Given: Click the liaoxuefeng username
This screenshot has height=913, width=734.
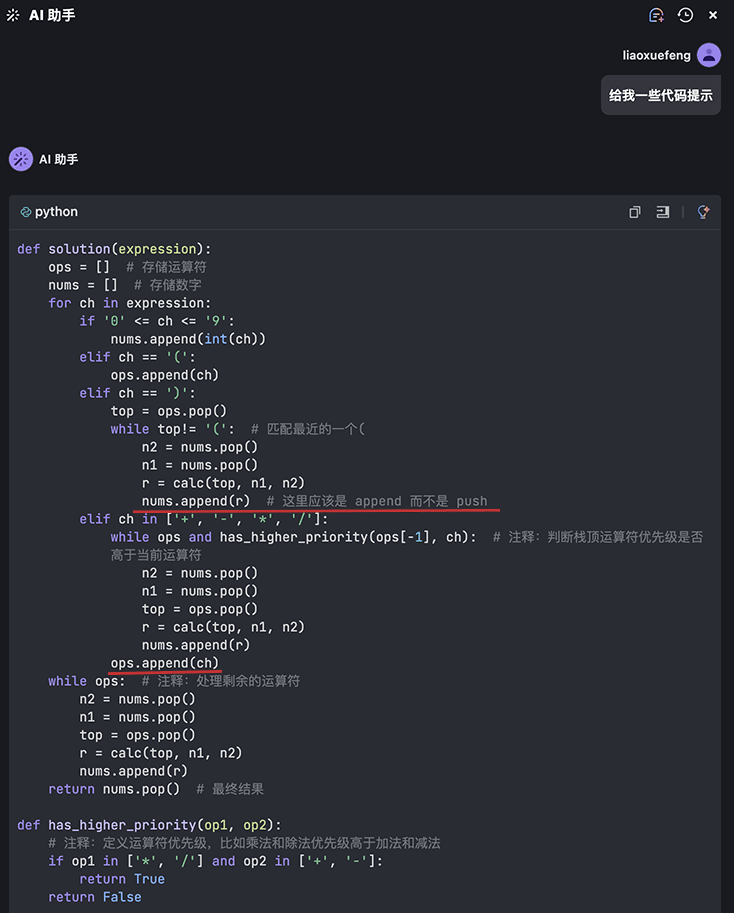Looking at the screenshot, I should (x=656, y=55).
